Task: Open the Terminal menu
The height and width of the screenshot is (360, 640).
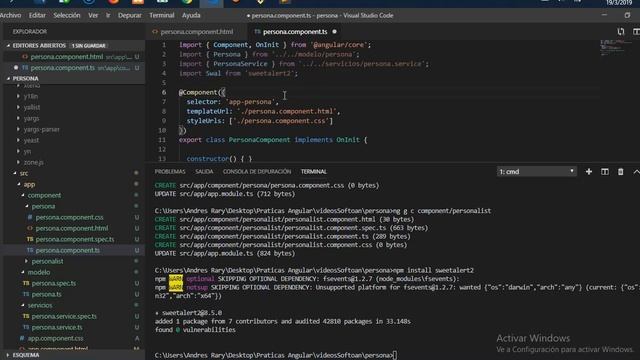Action: pos(162,16)
